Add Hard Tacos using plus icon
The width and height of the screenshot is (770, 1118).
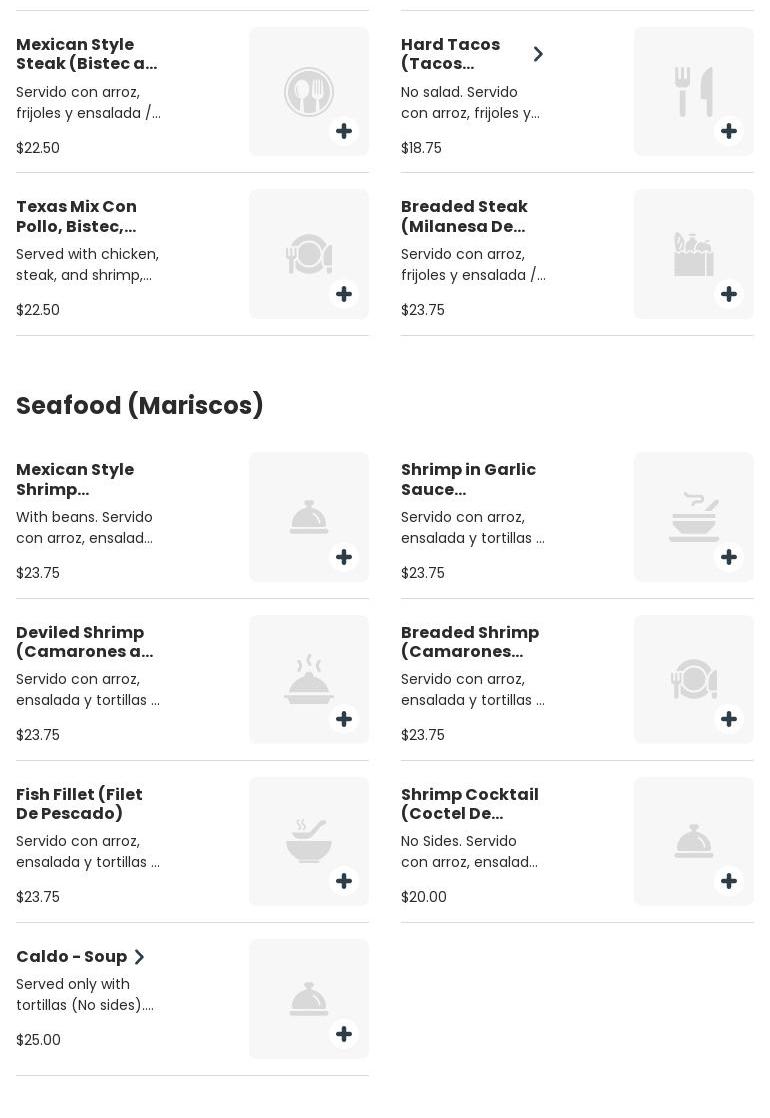coord(729,131)
